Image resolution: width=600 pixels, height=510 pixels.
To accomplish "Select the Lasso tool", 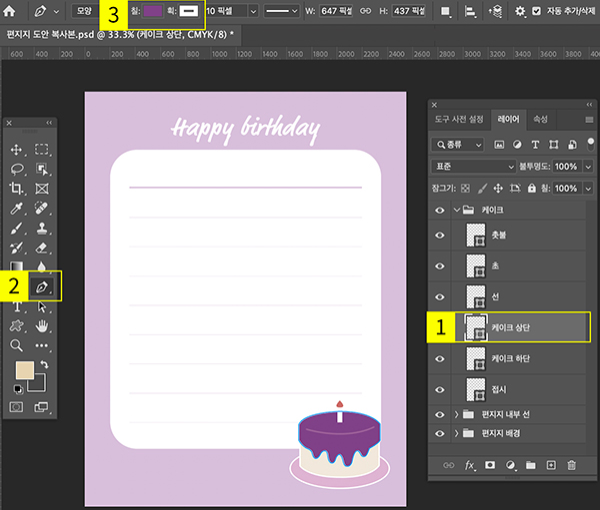I will (17, 169).
